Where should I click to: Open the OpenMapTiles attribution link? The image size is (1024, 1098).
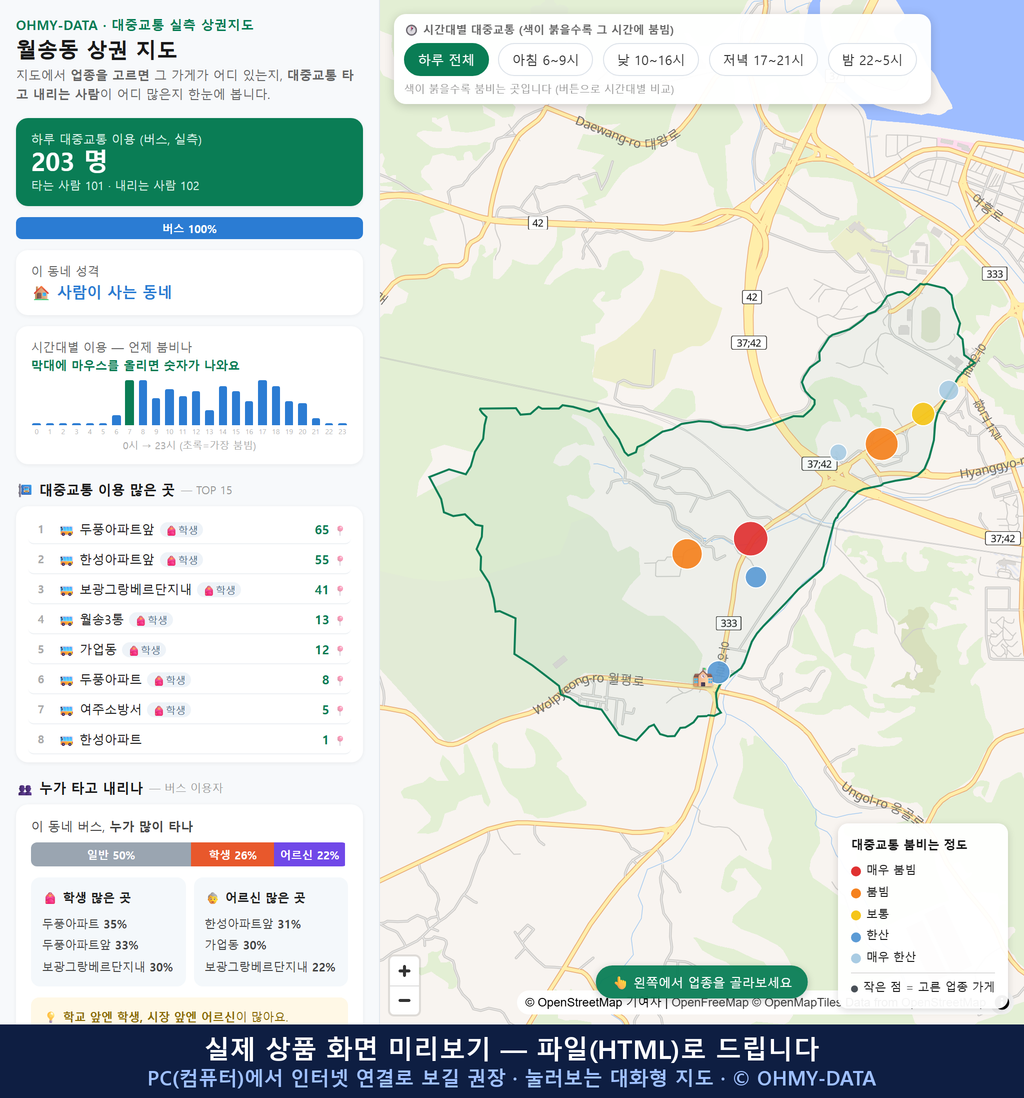[x=796, y=1003]
